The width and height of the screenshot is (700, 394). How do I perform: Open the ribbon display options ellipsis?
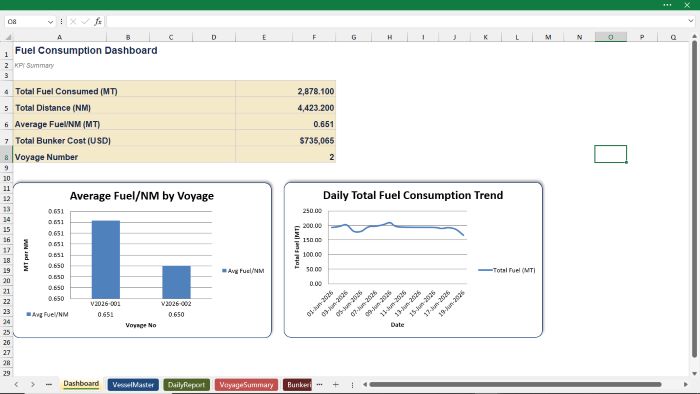667,5
